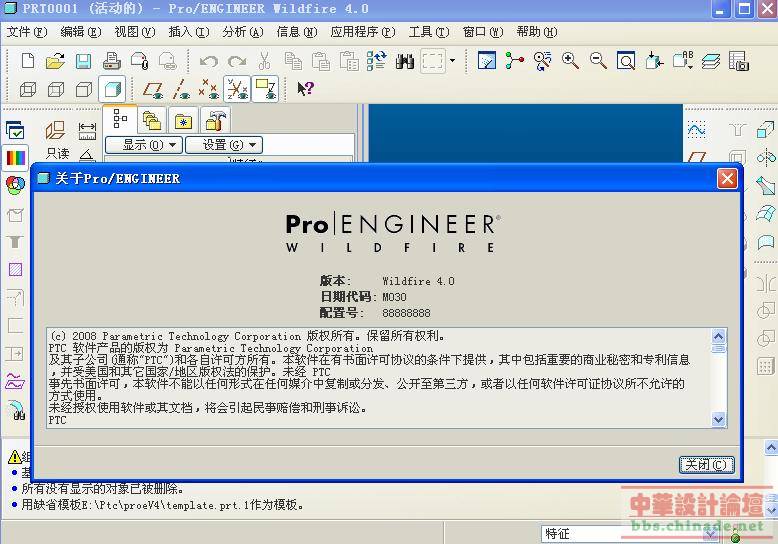This screenshot has height=544, width=778.
Task: Click the Refit view icon
Action: pyautogui.click(x=626, y=61)
